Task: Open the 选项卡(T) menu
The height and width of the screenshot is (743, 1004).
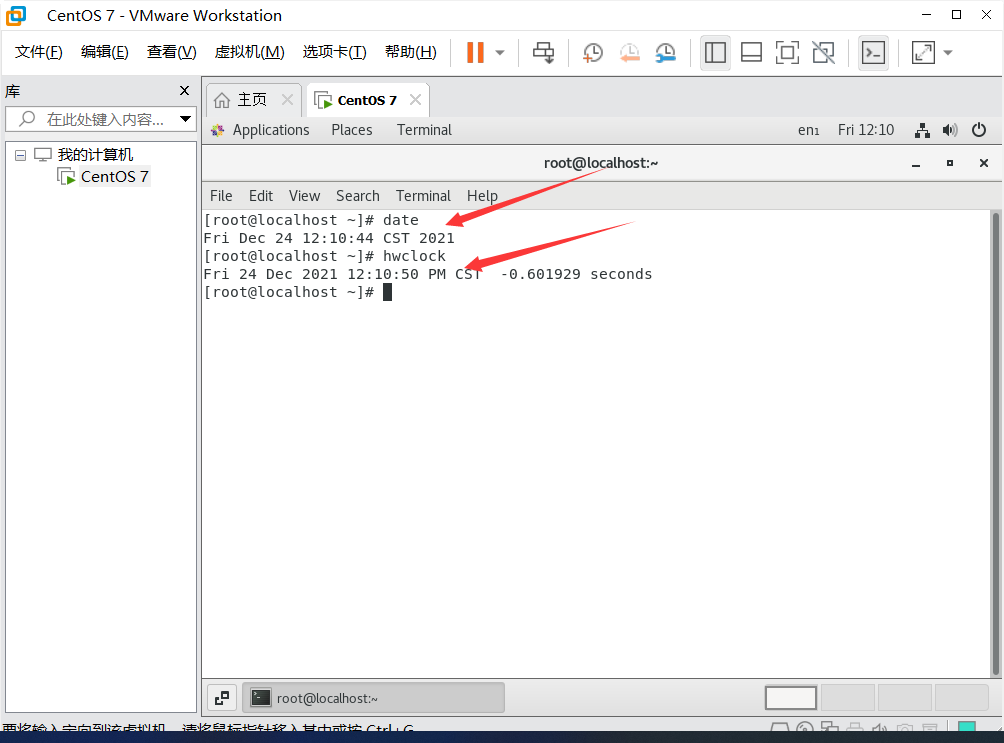Action: pos(334,52)
